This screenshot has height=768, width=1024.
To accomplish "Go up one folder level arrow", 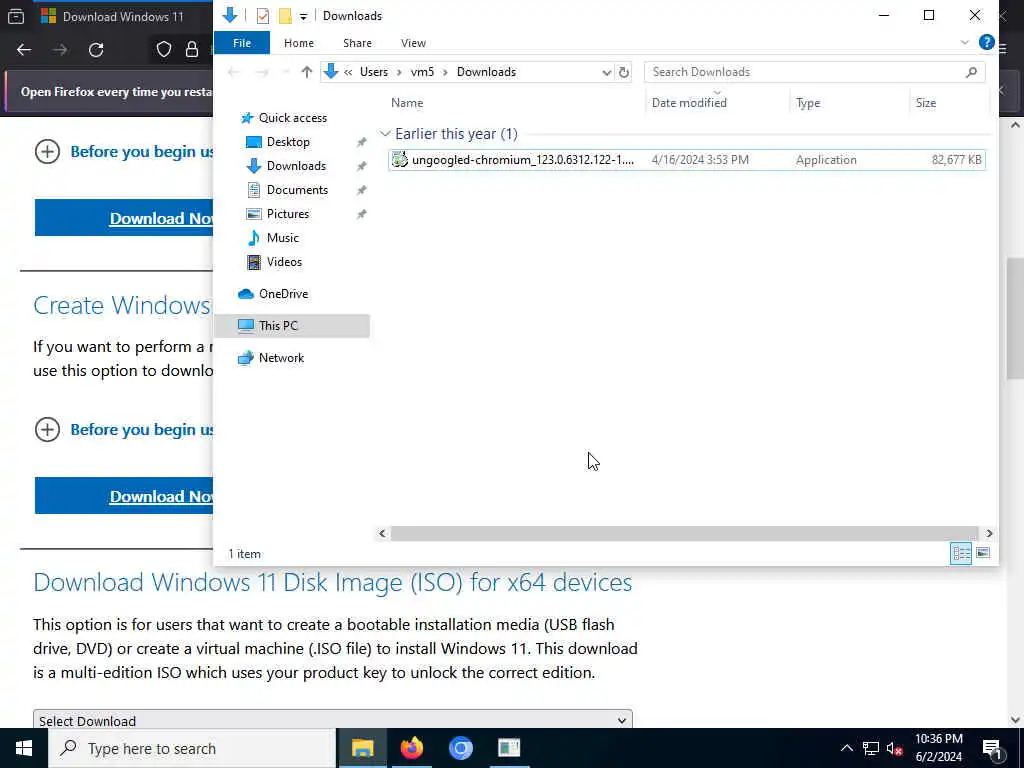I will 306,72.
